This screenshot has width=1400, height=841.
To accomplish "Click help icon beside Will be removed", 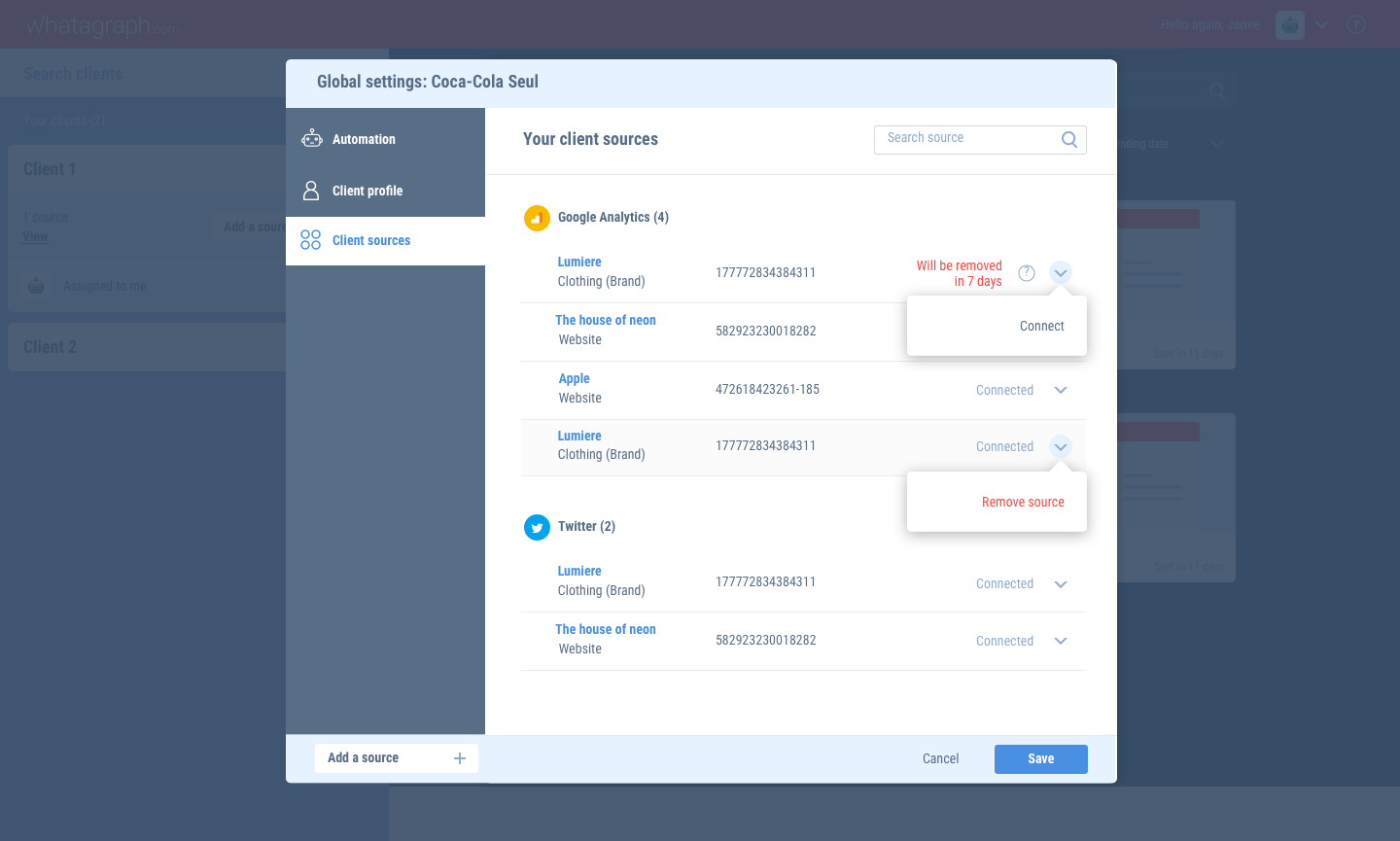I will click(1027, 273).
